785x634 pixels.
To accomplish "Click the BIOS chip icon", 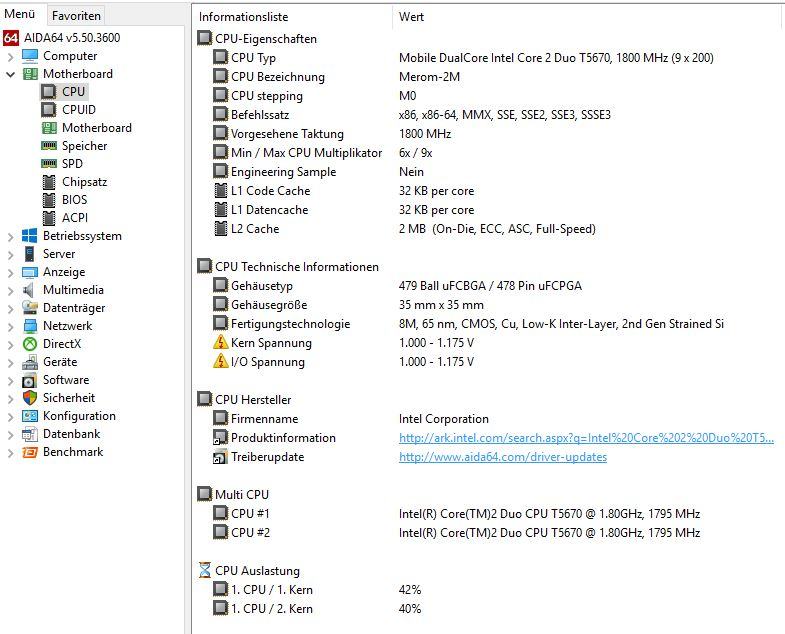I will click(x=49, y=200).
